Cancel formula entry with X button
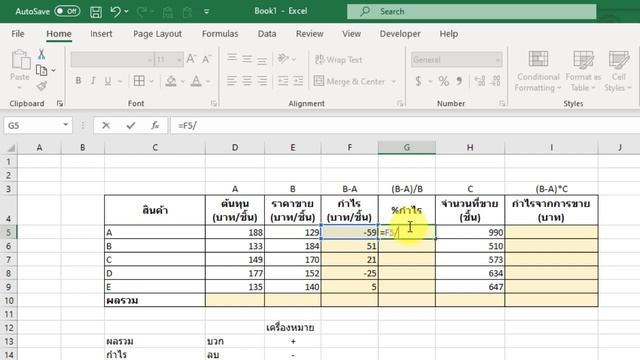 pyautogui.click(x=106, y=125)
